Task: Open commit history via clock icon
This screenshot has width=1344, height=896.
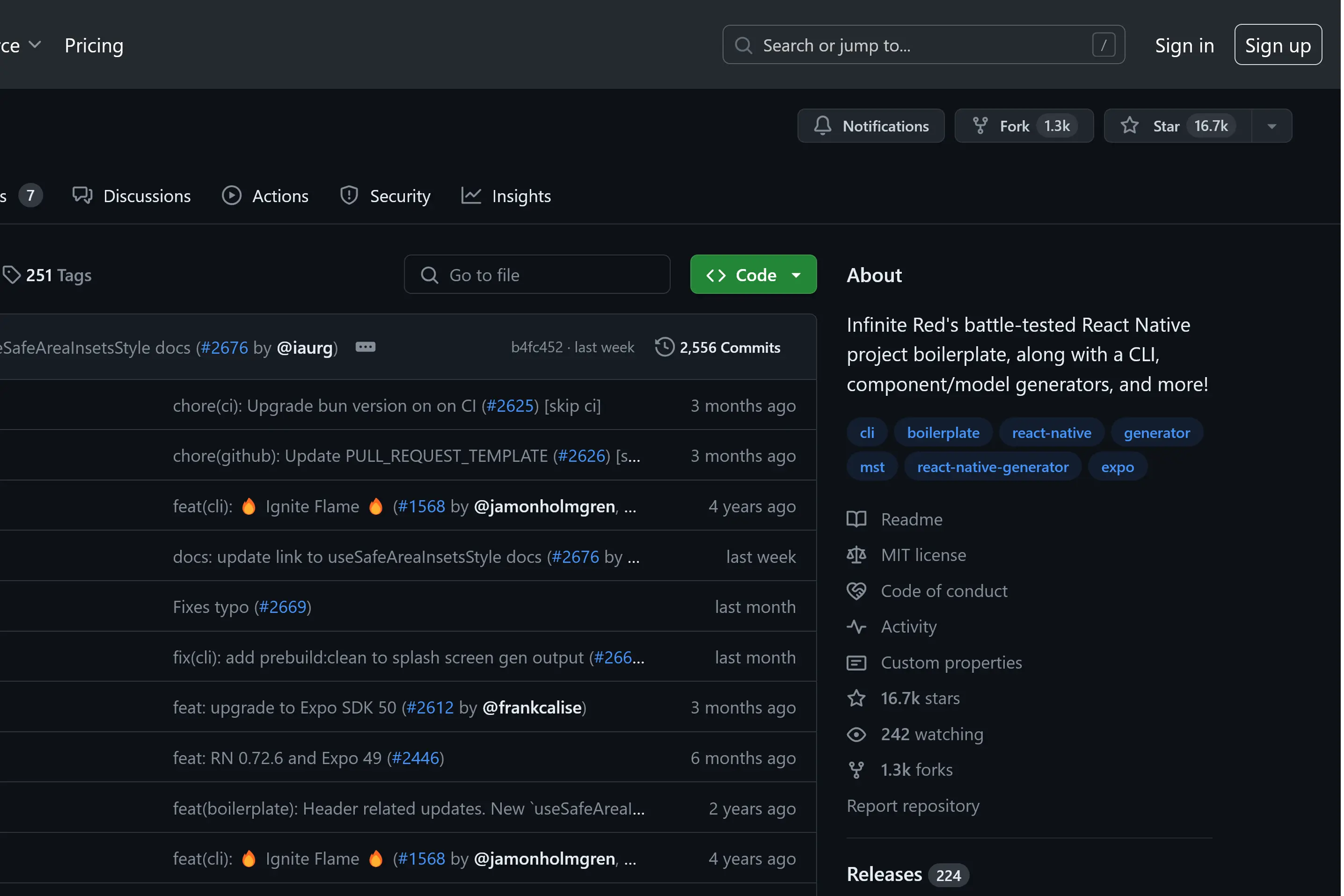Action: coord(664,348)
